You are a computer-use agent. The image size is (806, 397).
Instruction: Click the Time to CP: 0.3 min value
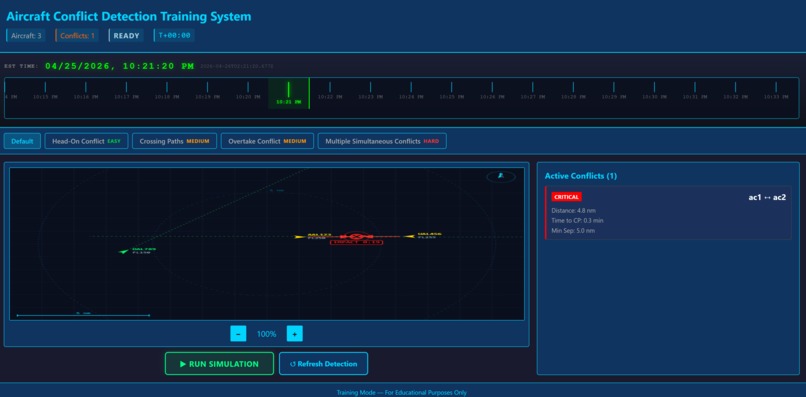[x=577, y=221]
